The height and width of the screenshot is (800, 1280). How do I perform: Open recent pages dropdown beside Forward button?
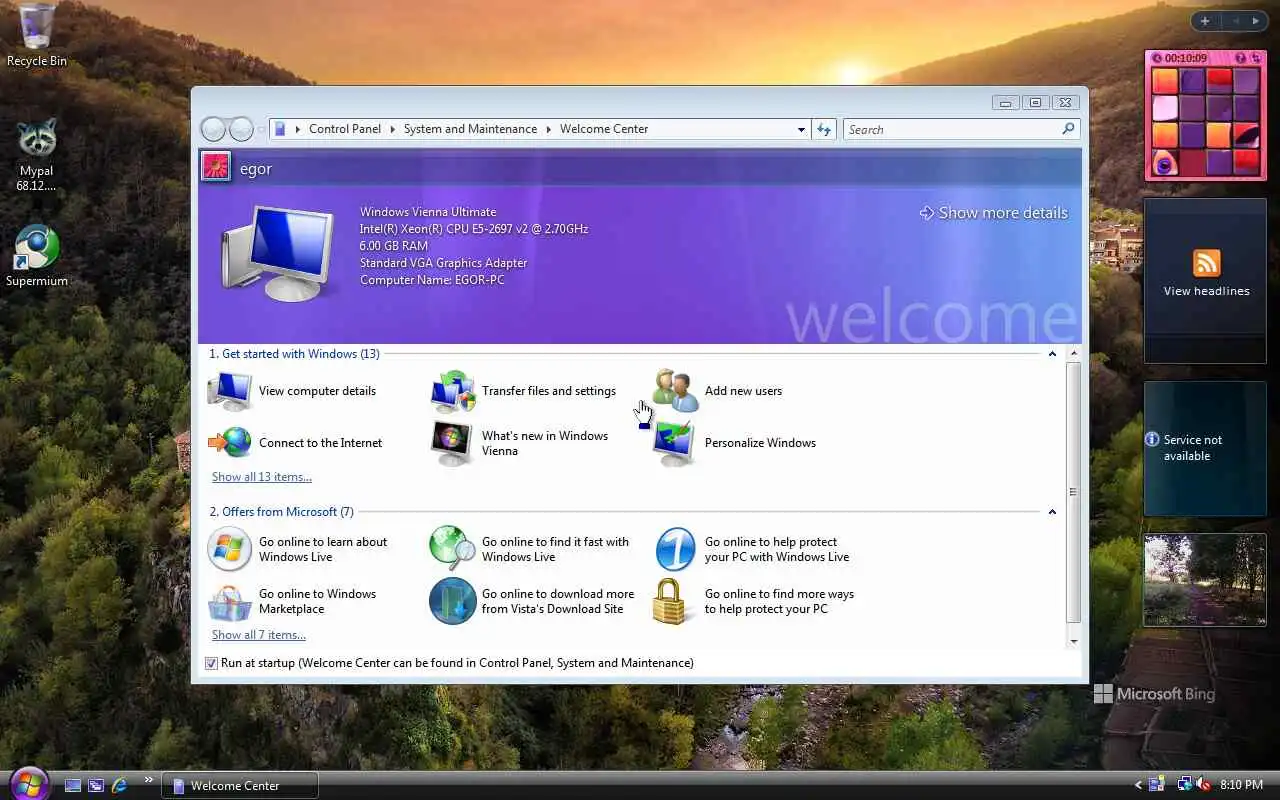pos(261,129)
